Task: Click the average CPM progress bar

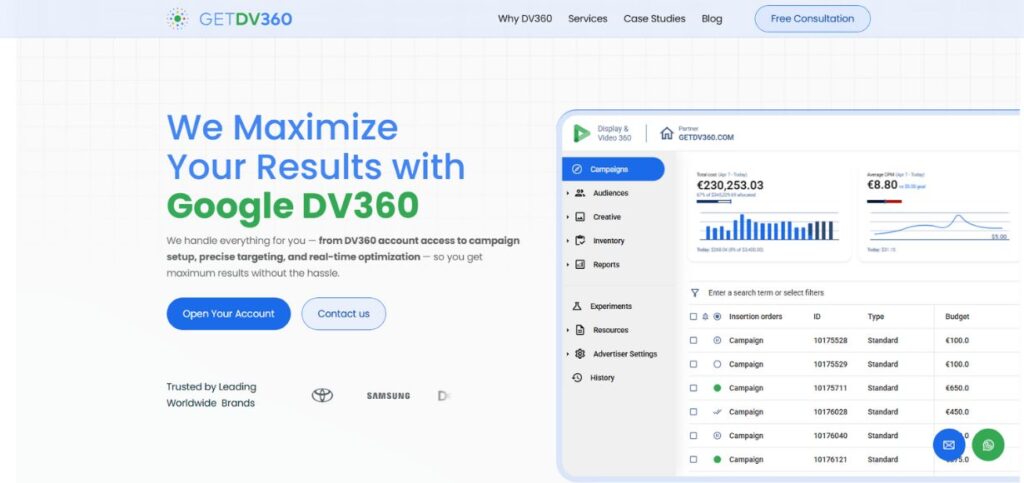Action: tap(884, 201)
